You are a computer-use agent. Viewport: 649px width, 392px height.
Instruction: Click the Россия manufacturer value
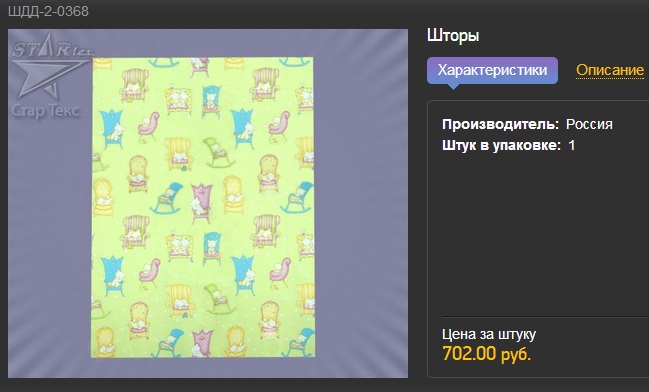[589, 124]
